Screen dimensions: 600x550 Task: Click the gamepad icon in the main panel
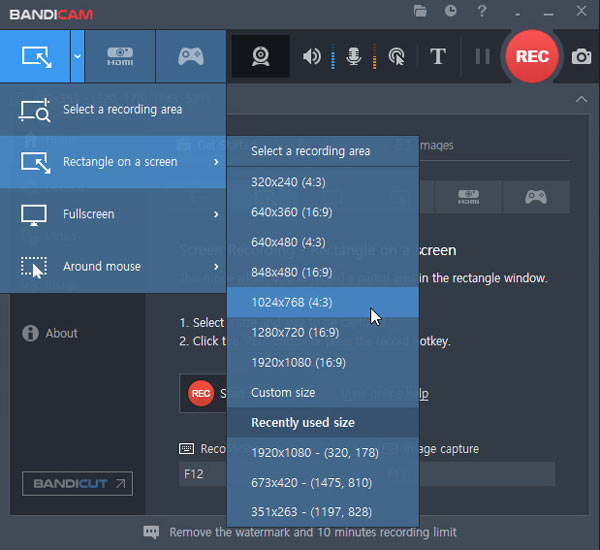(536, 197)
